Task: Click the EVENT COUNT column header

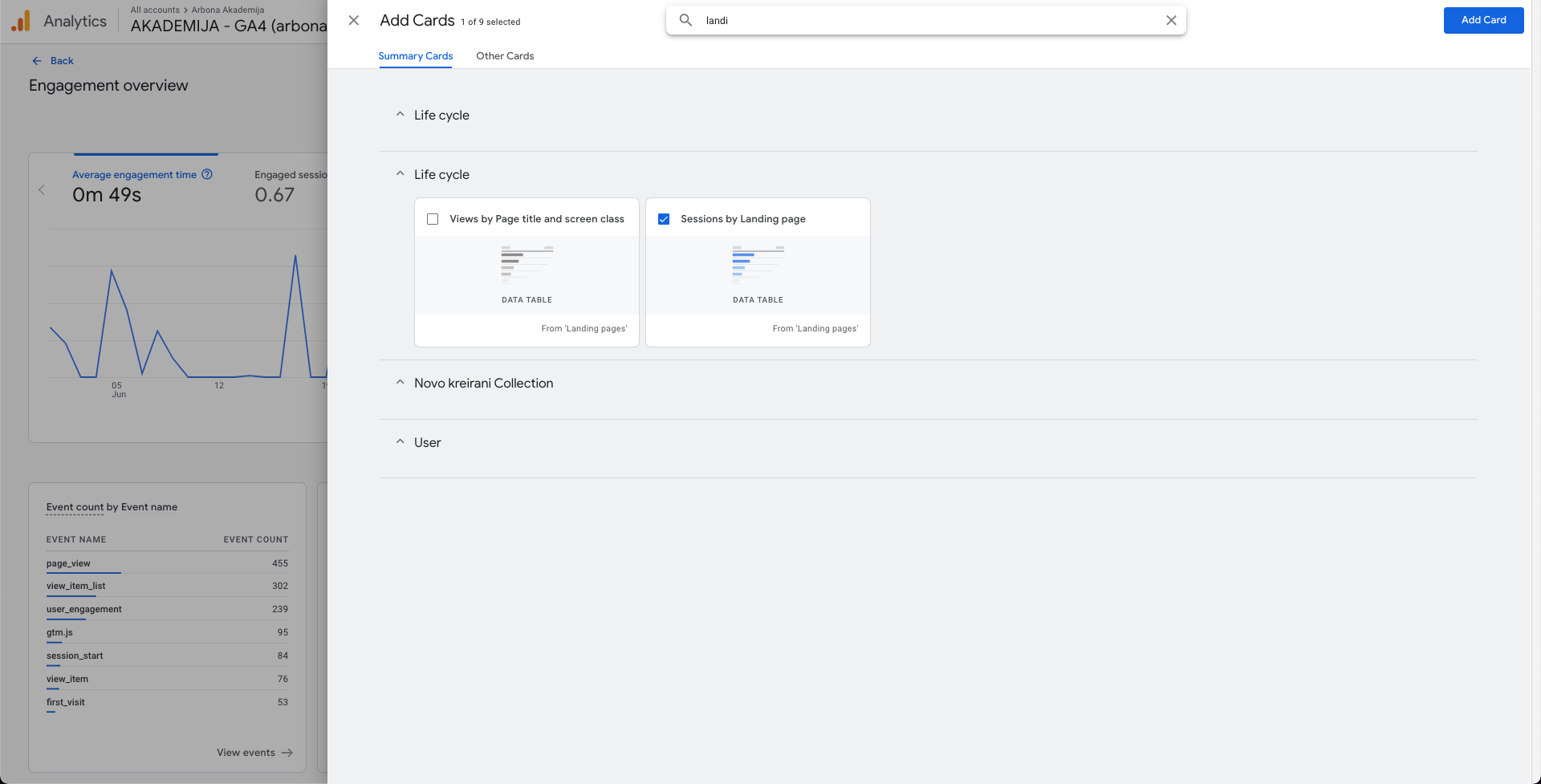Action: [255, 539]
